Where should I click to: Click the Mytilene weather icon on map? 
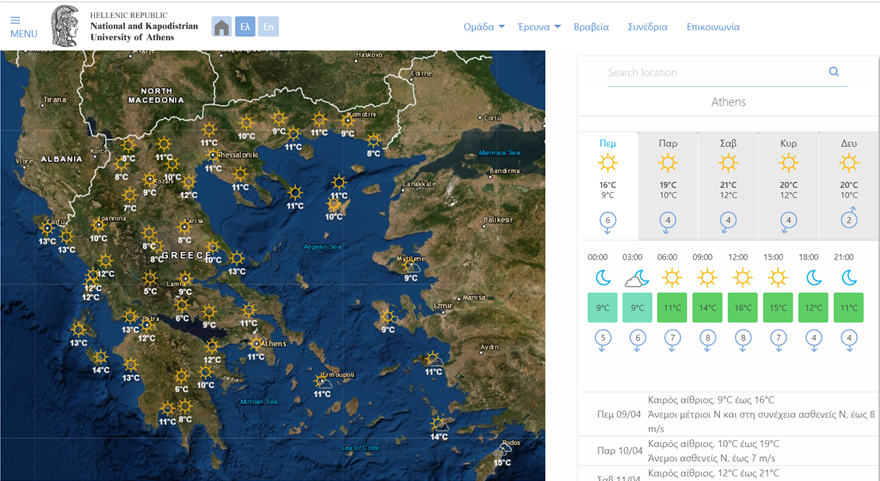[411, 264]
